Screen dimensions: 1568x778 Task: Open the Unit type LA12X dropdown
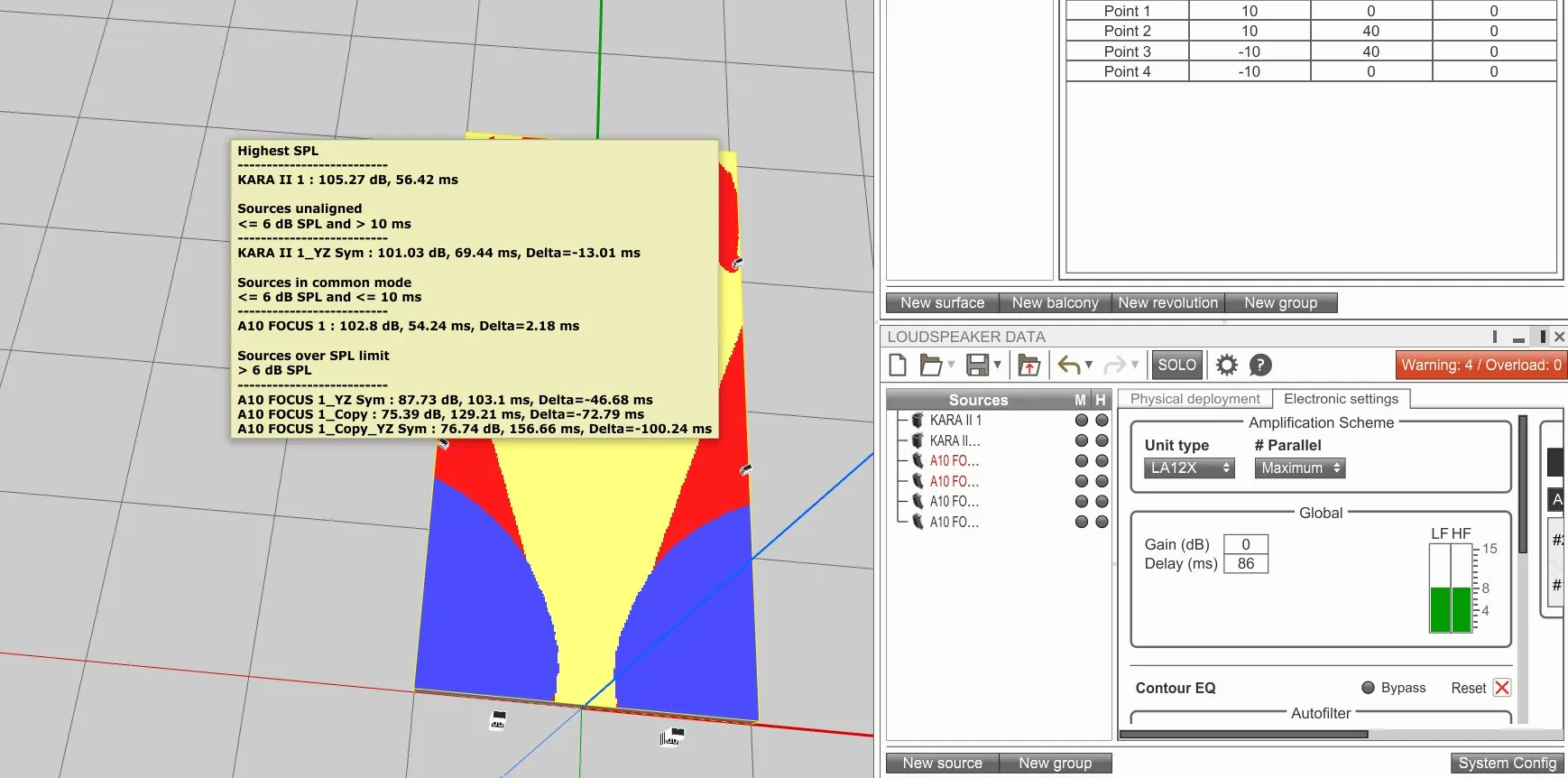(x=1189, y=468)
